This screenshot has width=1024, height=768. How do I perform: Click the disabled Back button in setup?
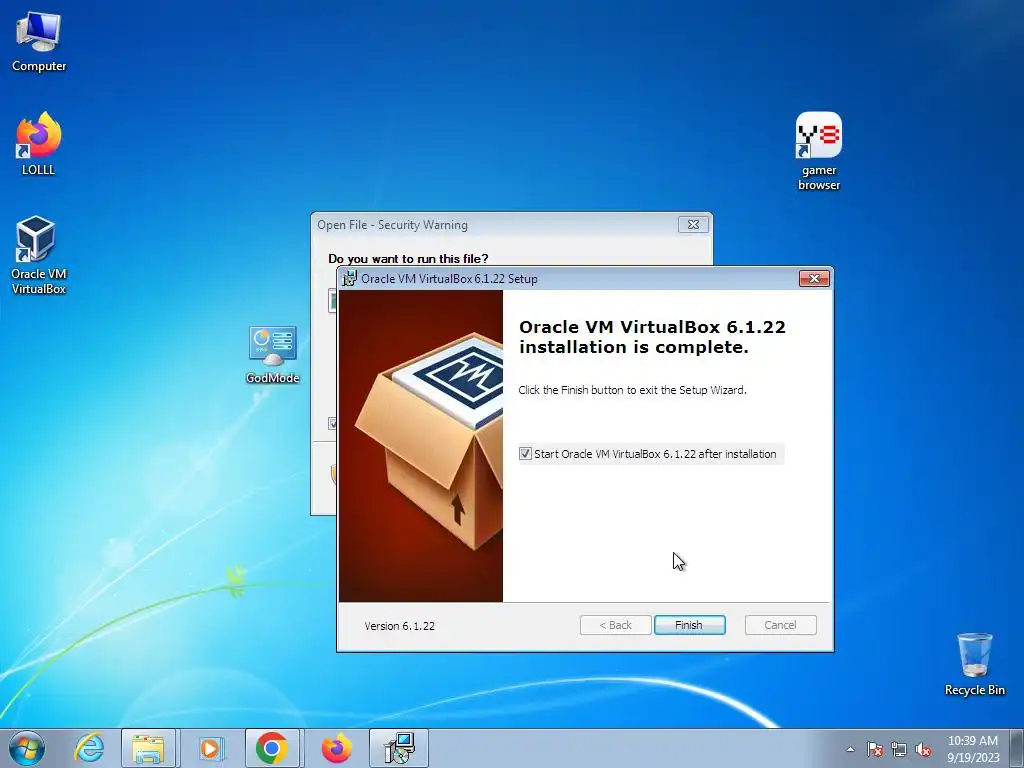[615, 625]
